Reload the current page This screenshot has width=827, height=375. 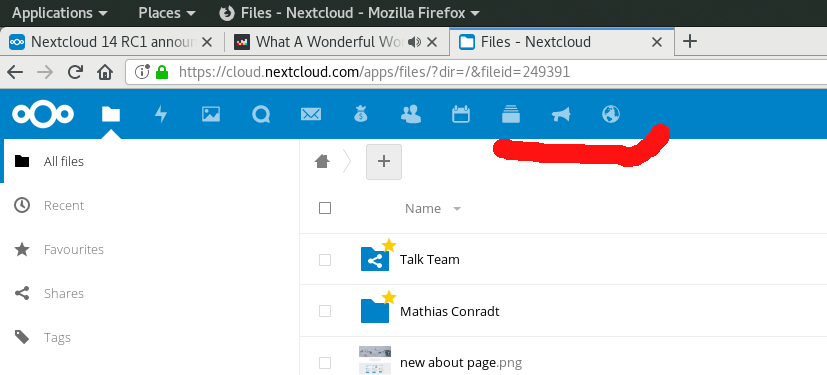[x=75, y=72]
